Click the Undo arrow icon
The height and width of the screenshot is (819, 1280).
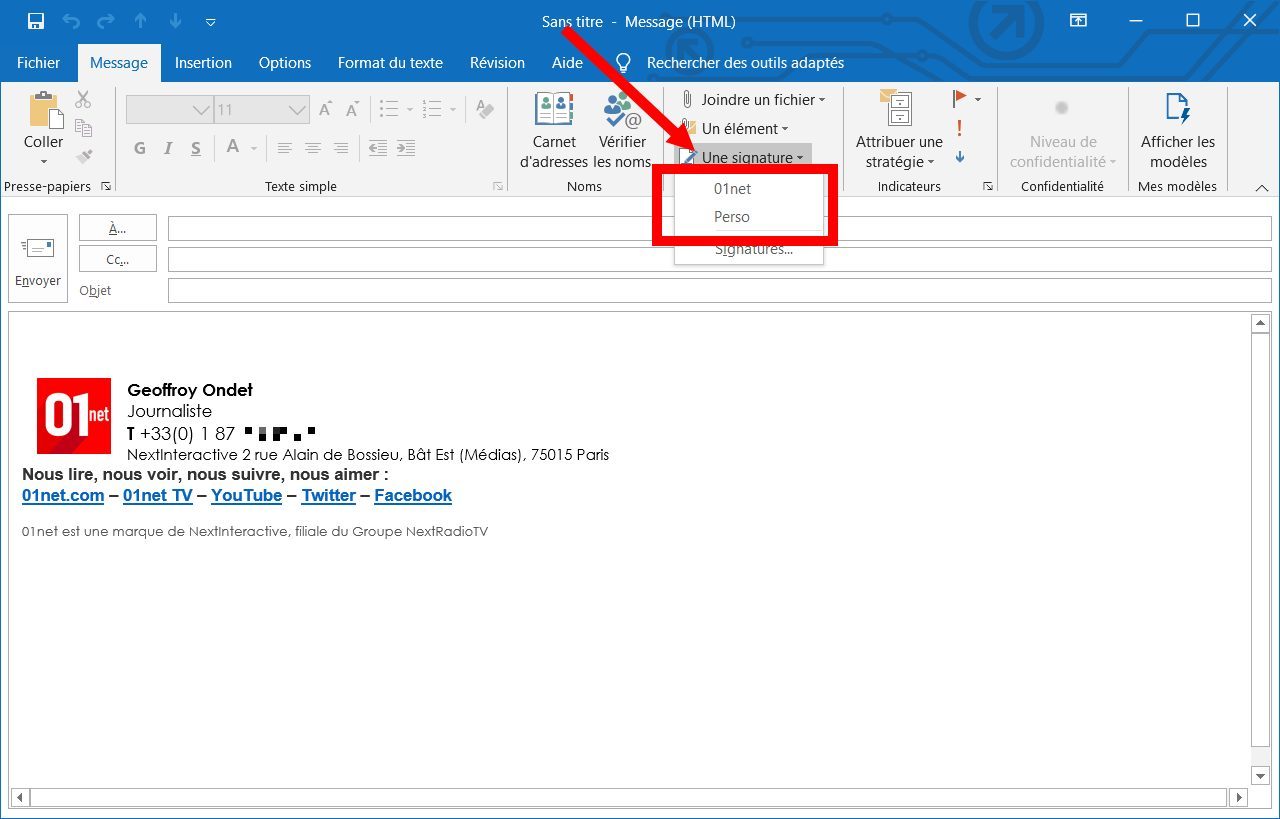click(71, 21)
